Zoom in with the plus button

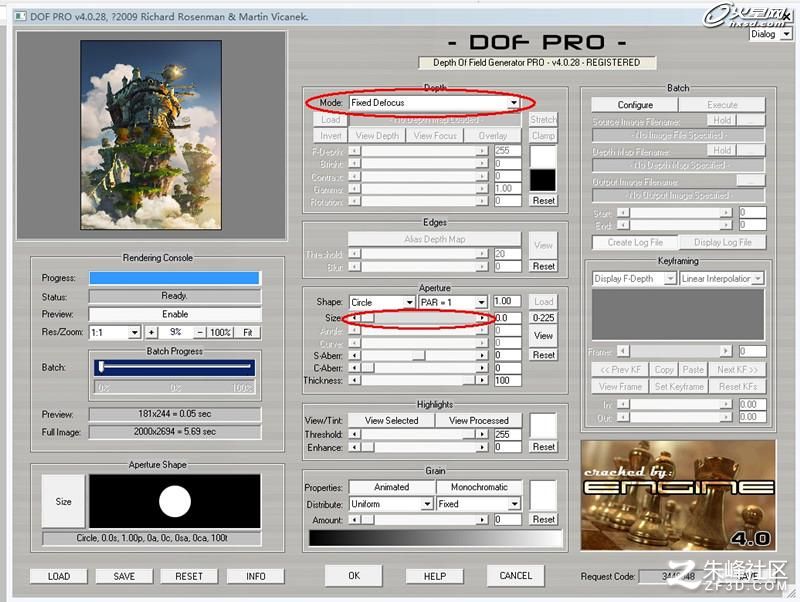pyautogui.click(x=152, y=333)
